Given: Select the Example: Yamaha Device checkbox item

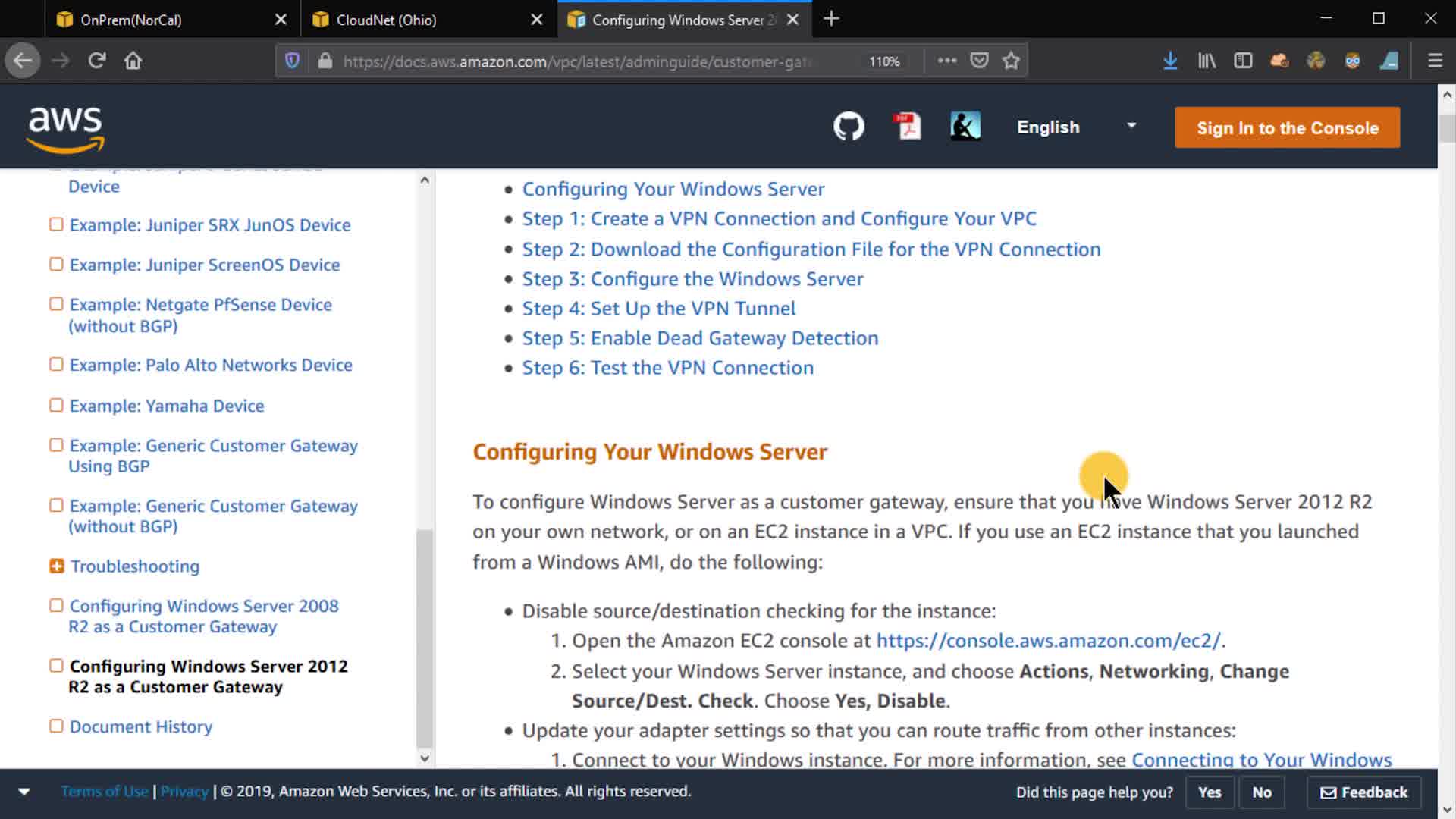Looking at the screenshot, I should (56, 405).
